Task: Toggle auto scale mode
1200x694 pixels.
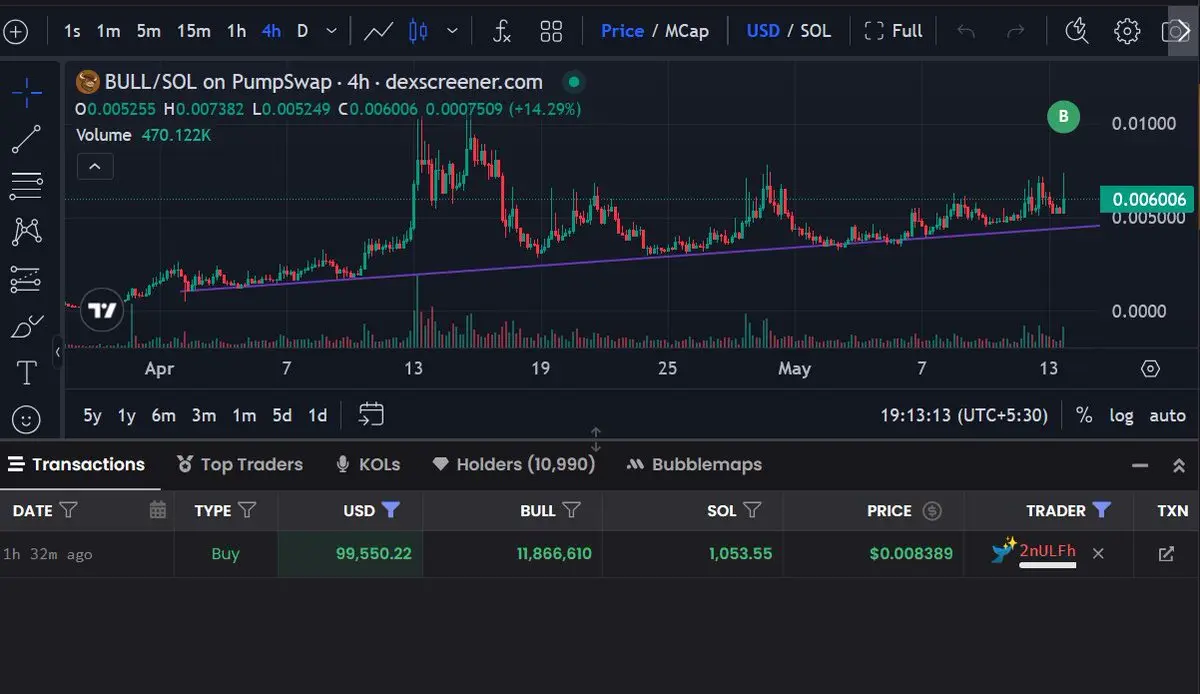Action: [x=1167, y=415]
